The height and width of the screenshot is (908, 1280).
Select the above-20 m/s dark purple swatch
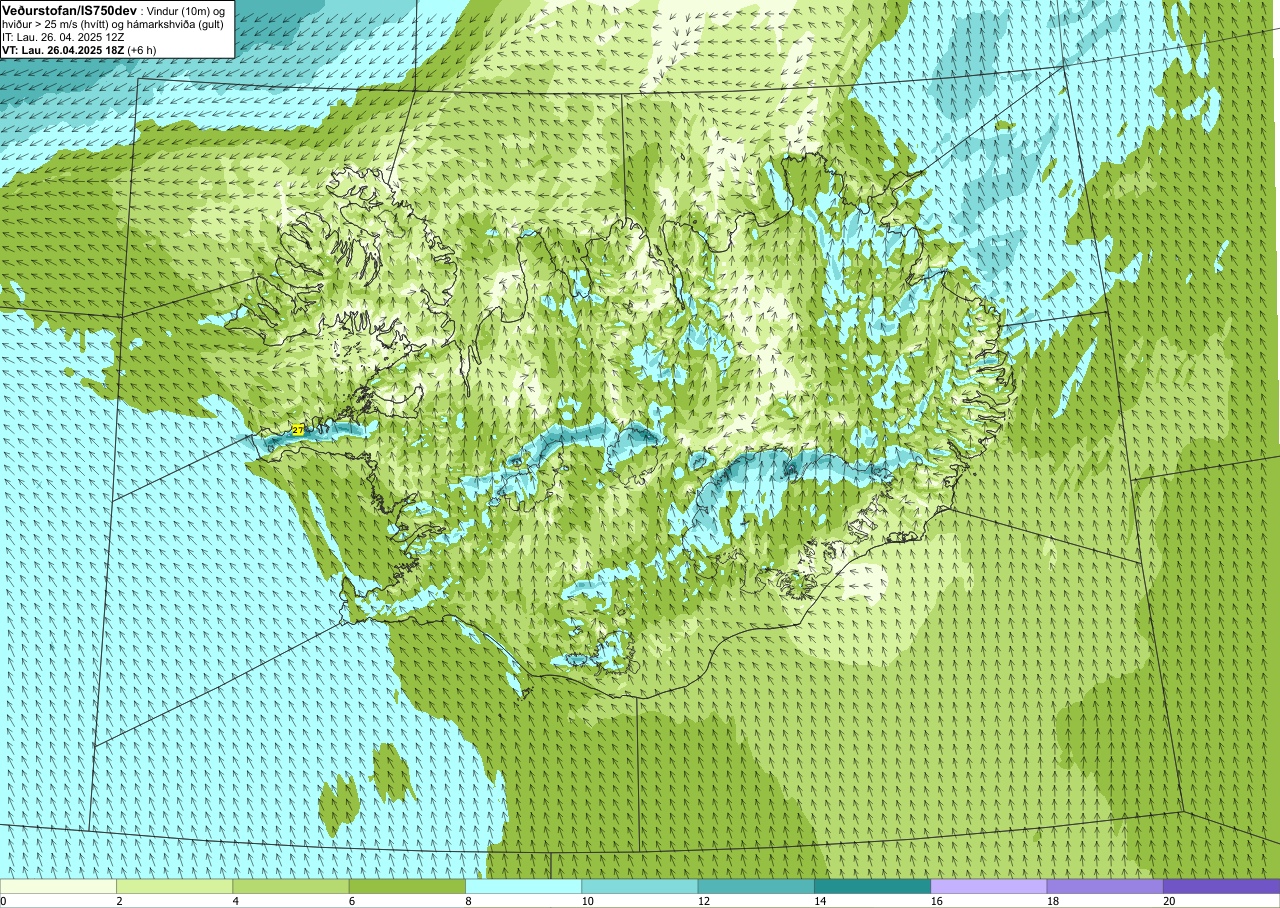coord(1221,886)
